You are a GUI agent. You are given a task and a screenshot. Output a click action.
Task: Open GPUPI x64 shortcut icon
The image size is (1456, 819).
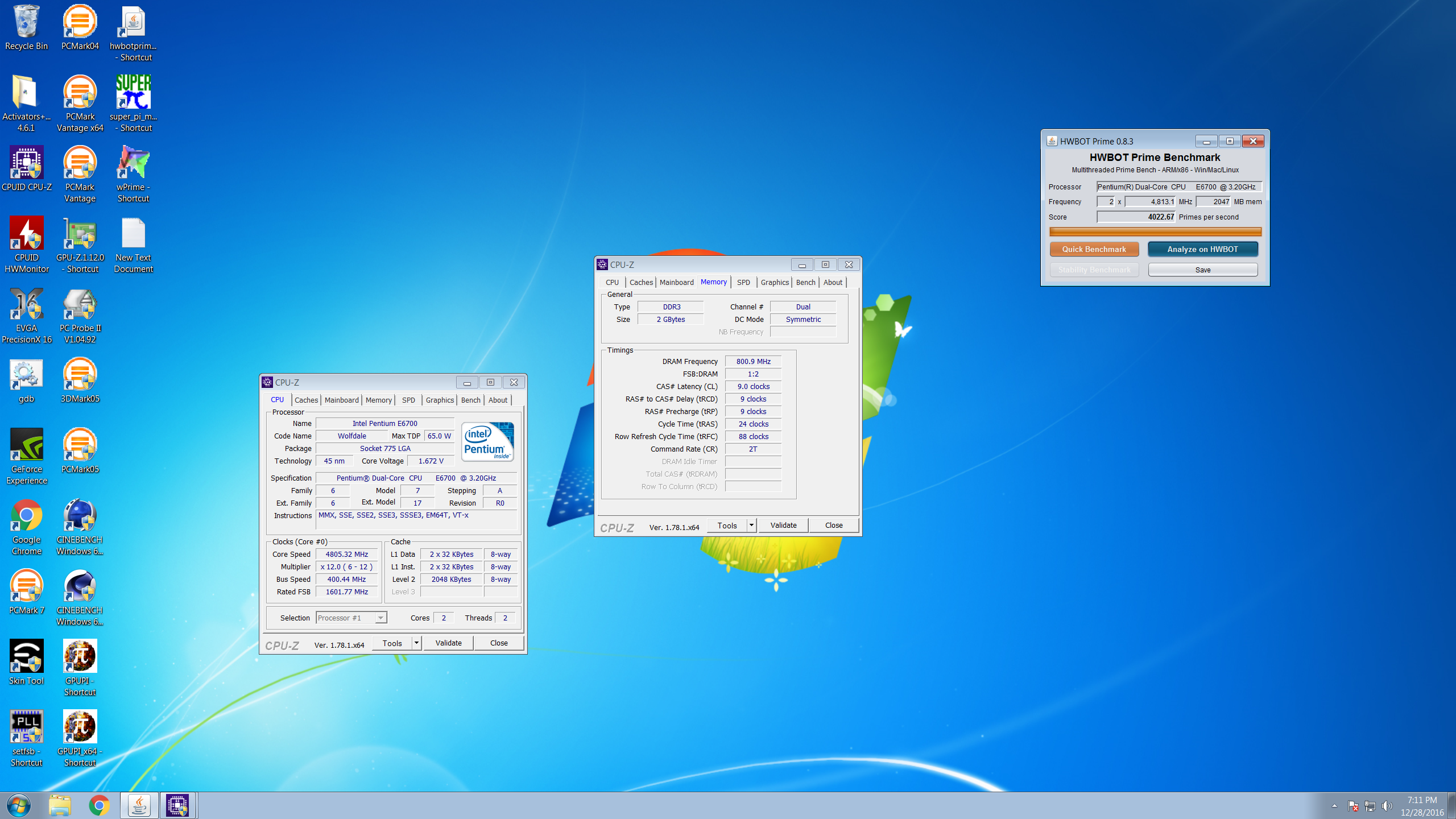tap(80, 738)
